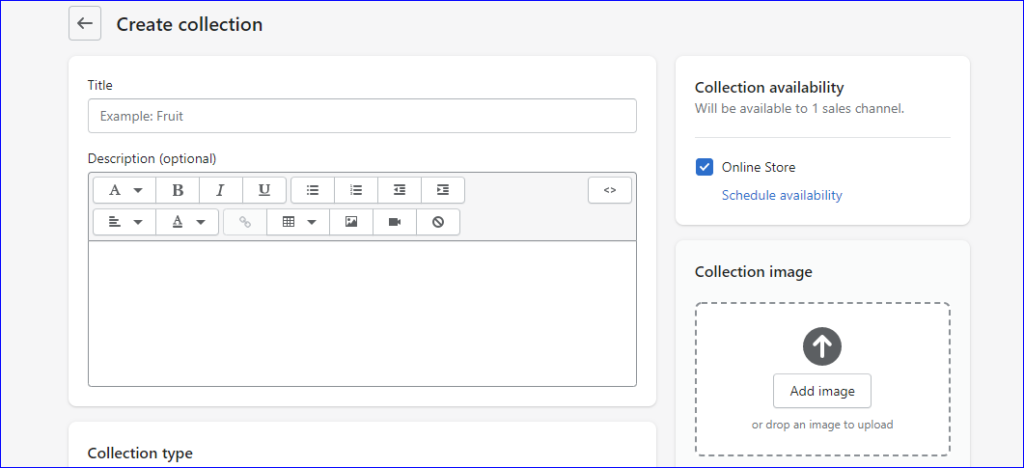Open the Schedule availability link

point(782,195)
